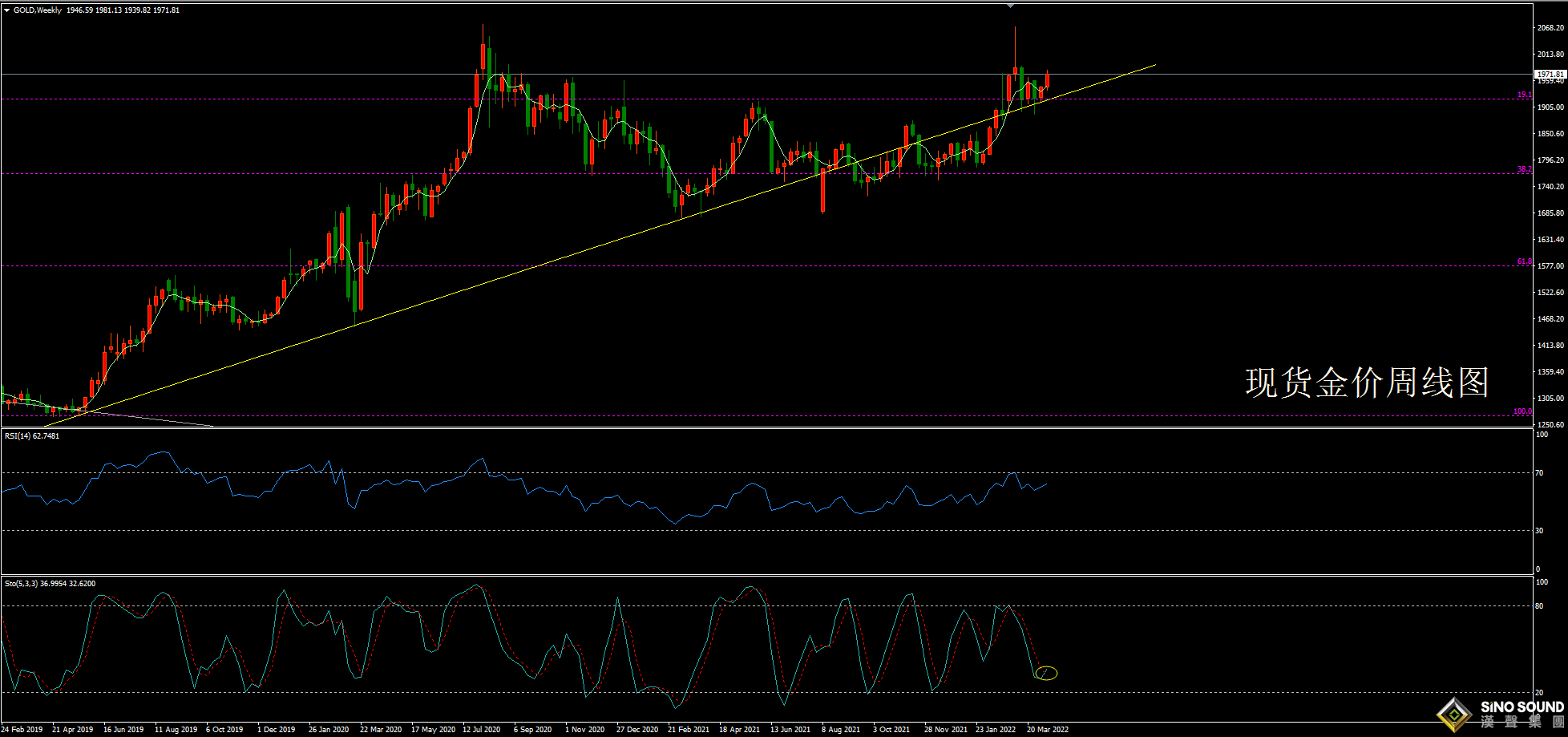1568x737 pixels.
Task: Click the GOLD,Weekly symbol title
Action: click(38, 10)
